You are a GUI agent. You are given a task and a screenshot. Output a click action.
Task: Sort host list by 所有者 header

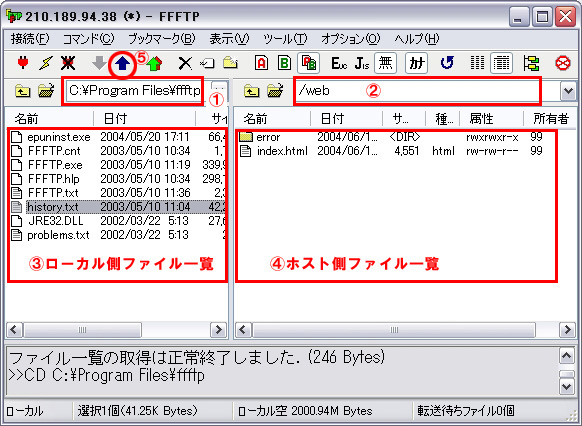[550, 119]
